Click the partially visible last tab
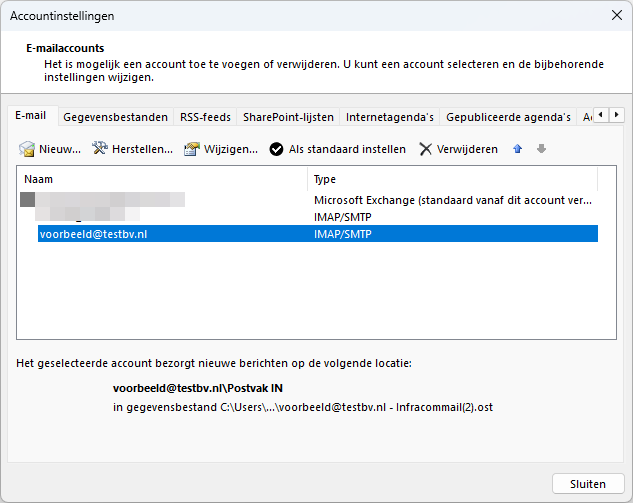This screenshot has width=633, height=503. pyautogui.click(x=587, y=117)
